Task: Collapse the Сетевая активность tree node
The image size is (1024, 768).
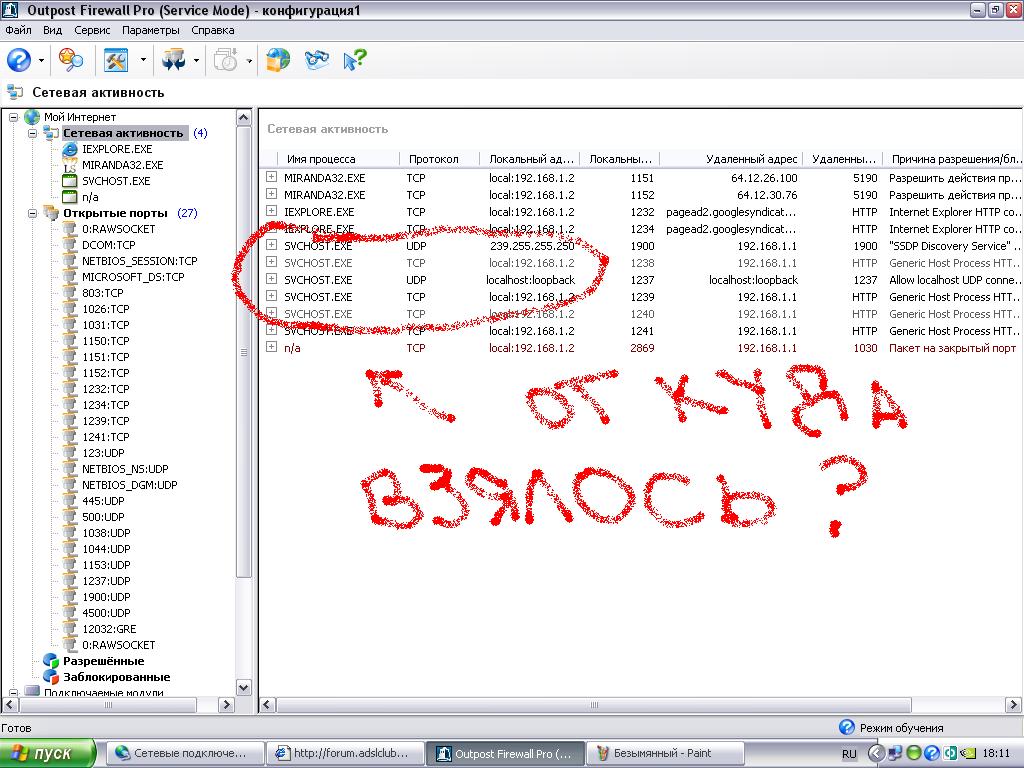Action: click(x=32, y=133)
